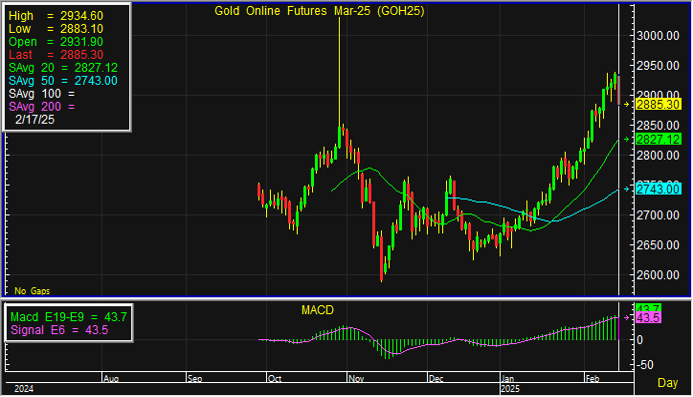Click the Feb month label on time axis
693x397 pixels.
(592, 378)
